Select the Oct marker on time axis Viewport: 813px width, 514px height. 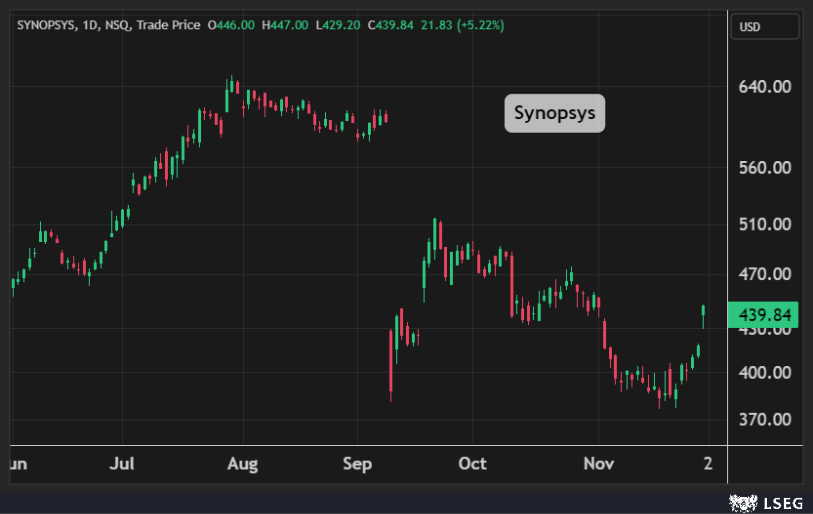point(472,464)
